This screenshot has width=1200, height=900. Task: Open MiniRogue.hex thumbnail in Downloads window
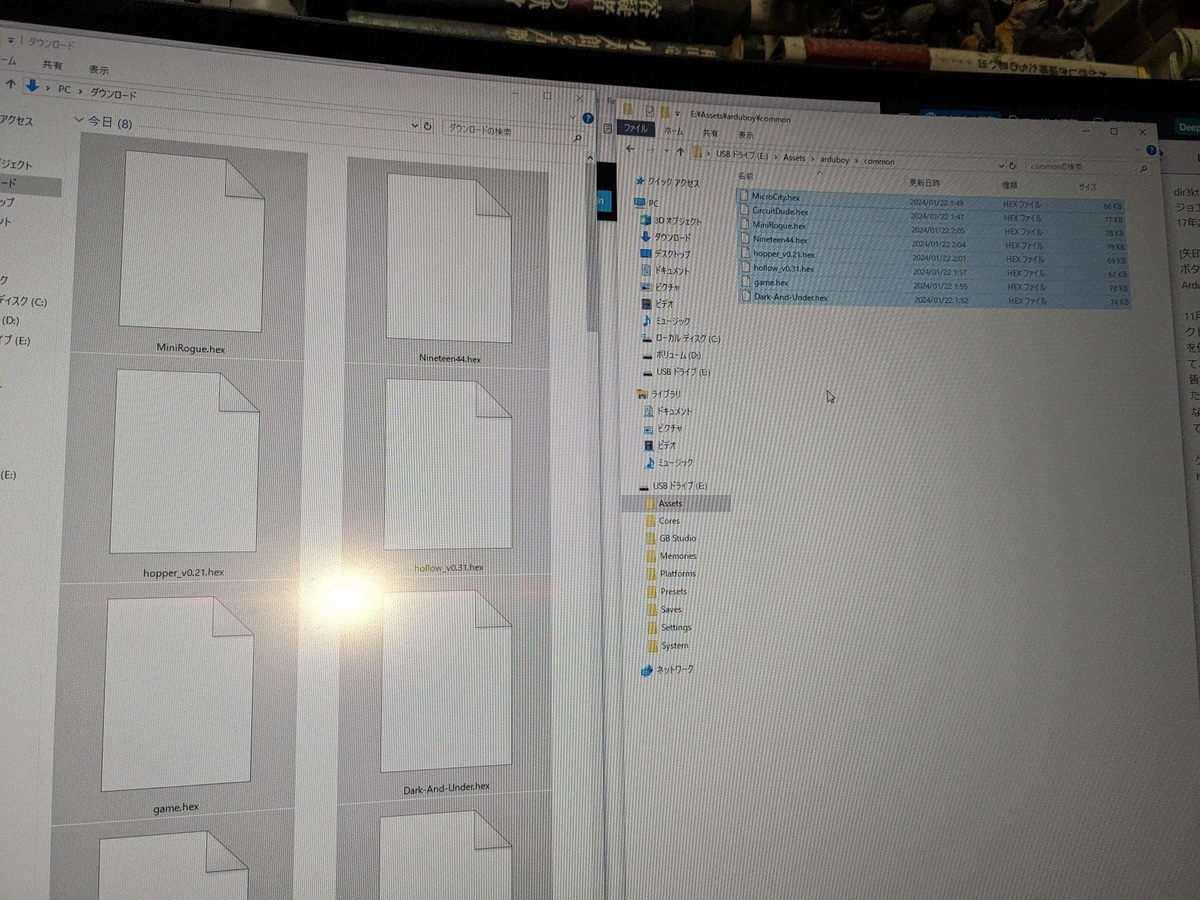click(x=191, y=241)
